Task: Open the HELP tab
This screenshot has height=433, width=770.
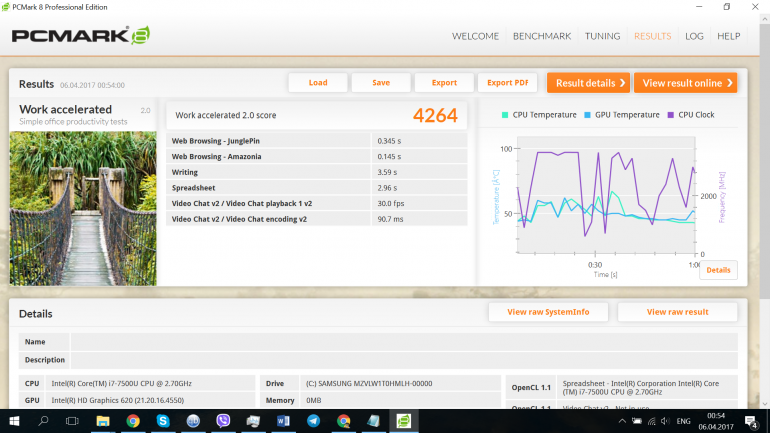Action: point(728,36)
